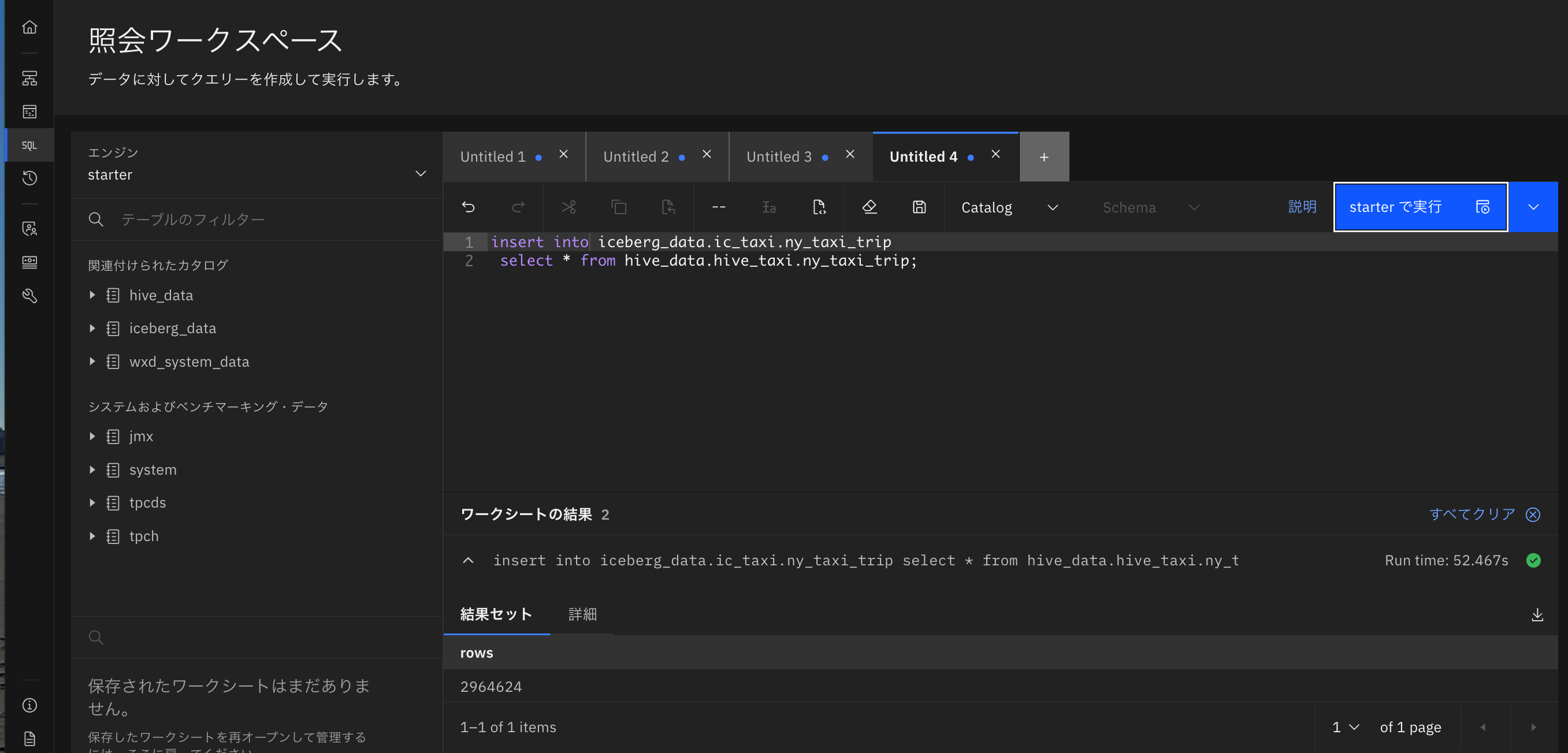Viewport: 1568px width, 753px height.
Task: Click the すべてクリア link
Action: click(1471, 515)
